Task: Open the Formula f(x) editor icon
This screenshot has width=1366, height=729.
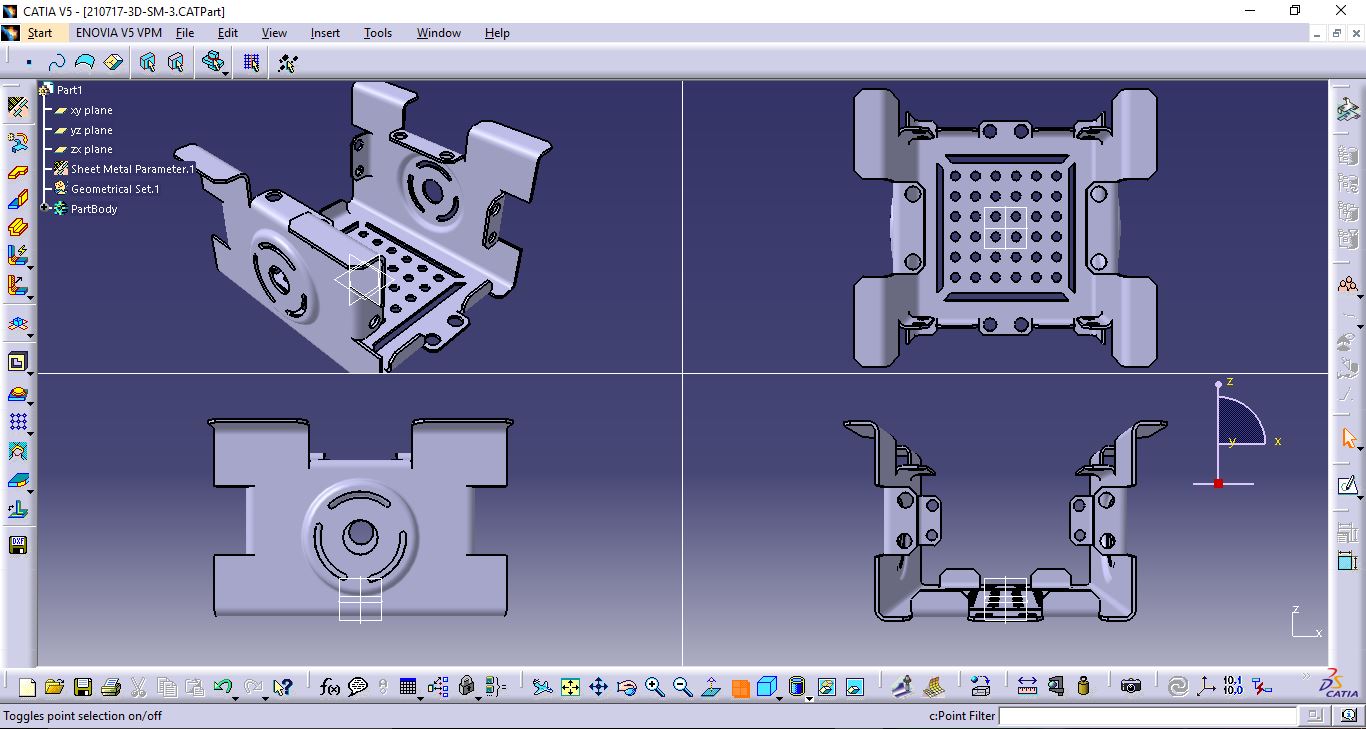Action: (x=329, y=687)
